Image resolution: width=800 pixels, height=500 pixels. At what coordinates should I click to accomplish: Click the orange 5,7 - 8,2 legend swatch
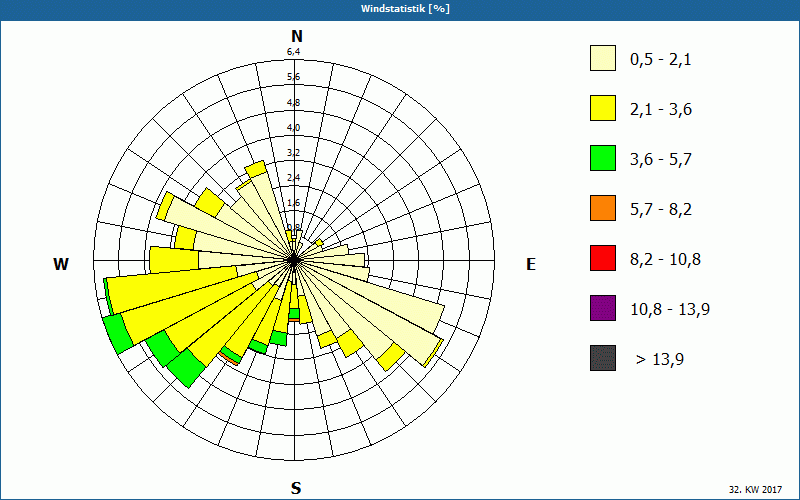tap(603, 208)
